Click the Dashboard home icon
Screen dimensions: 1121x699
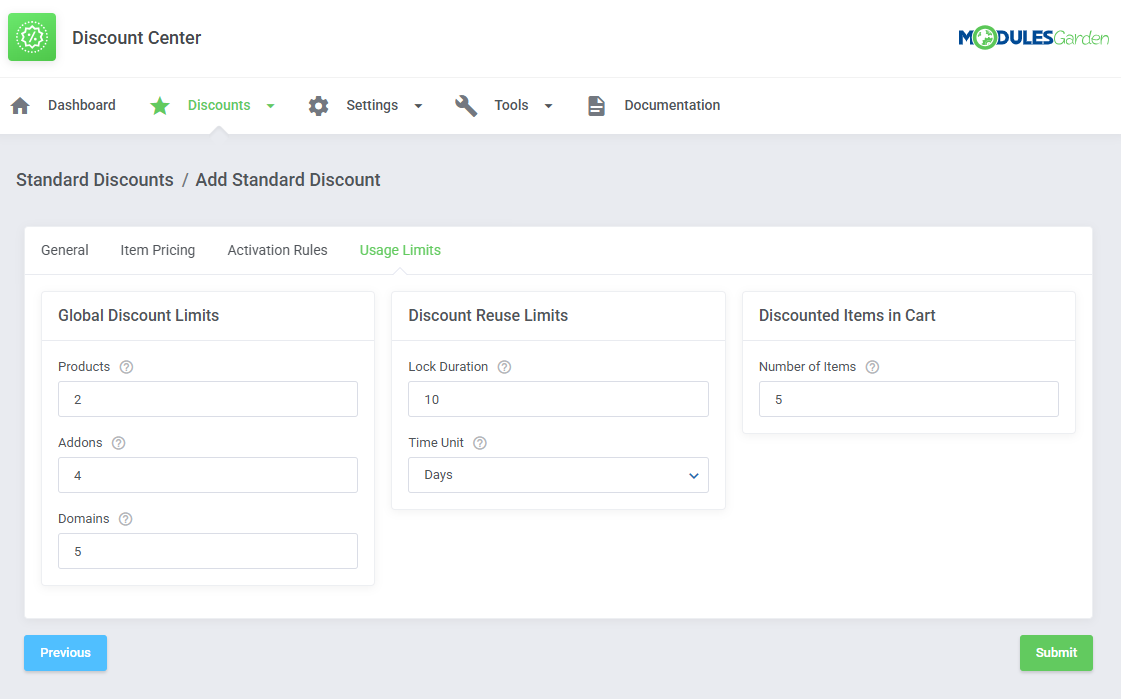21,106
